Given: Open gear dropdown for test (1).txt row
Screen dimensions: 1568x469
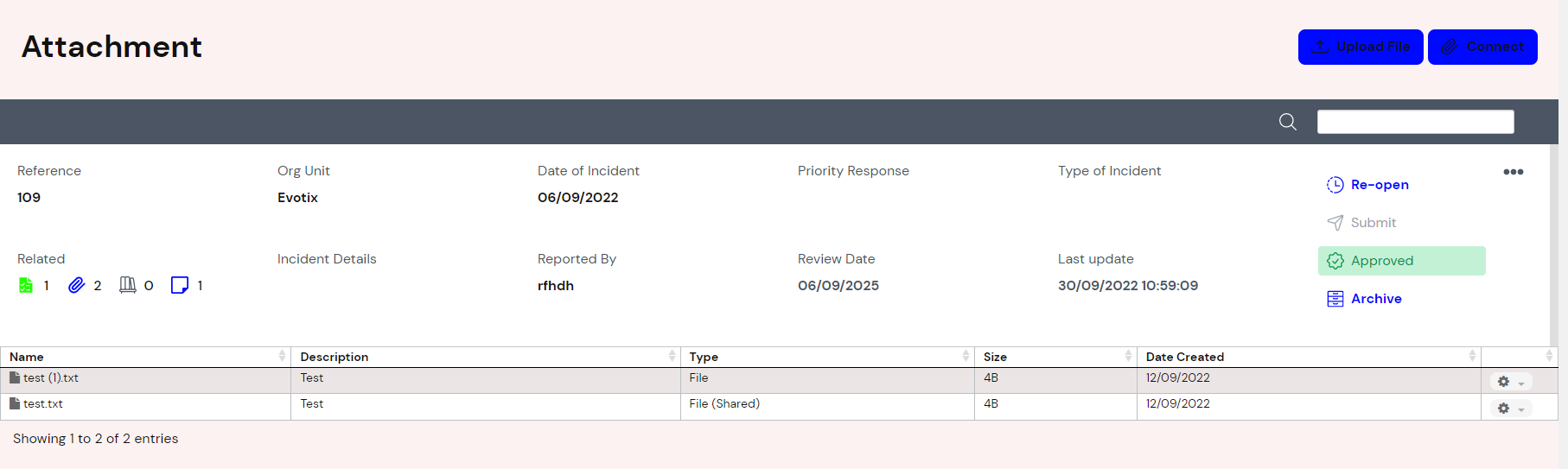Looking at the screenshot, I should (x=1510, y=382).
